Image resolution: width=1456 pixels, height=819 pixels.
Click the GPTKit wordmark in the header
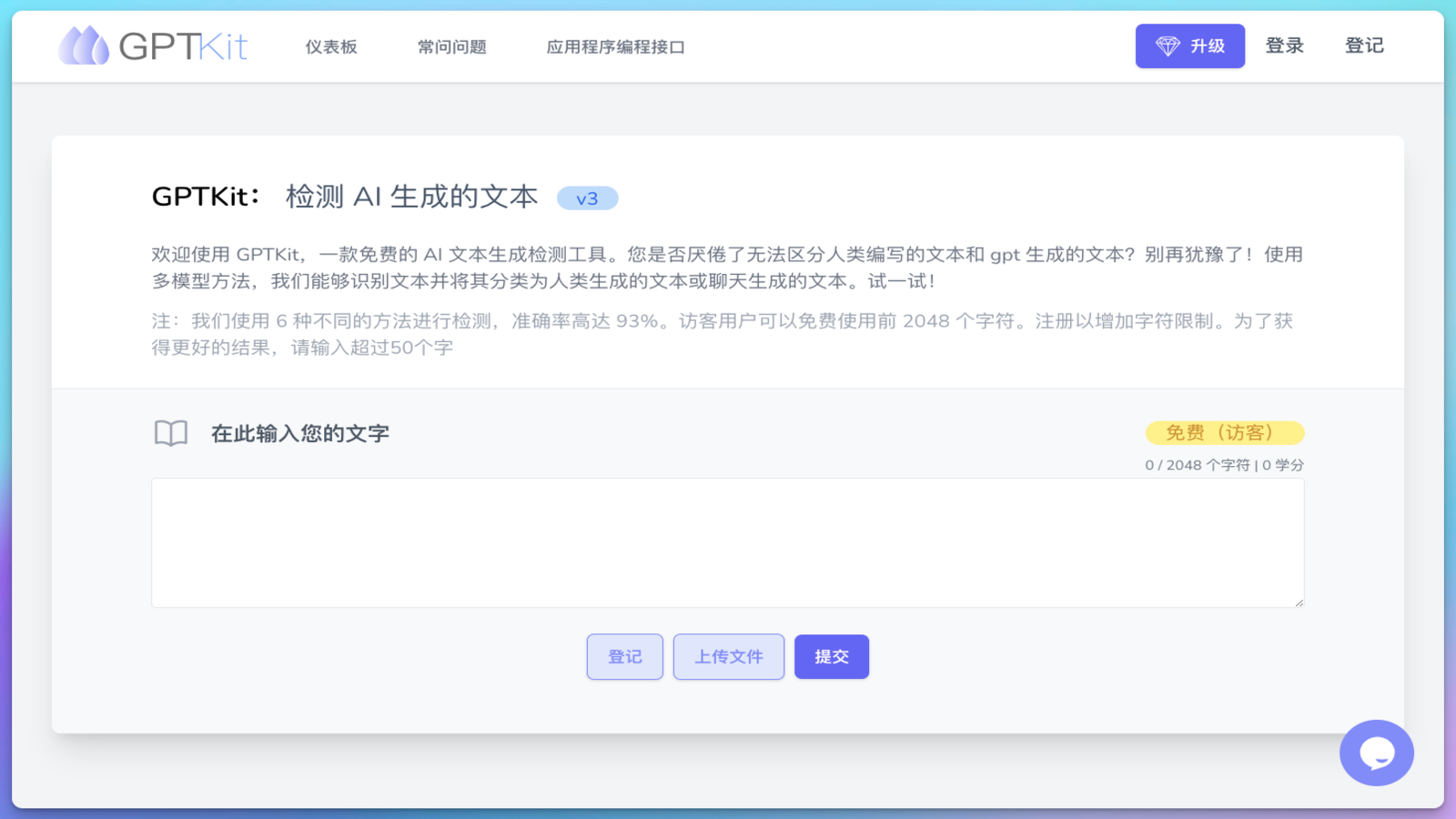tap(183, 46)
